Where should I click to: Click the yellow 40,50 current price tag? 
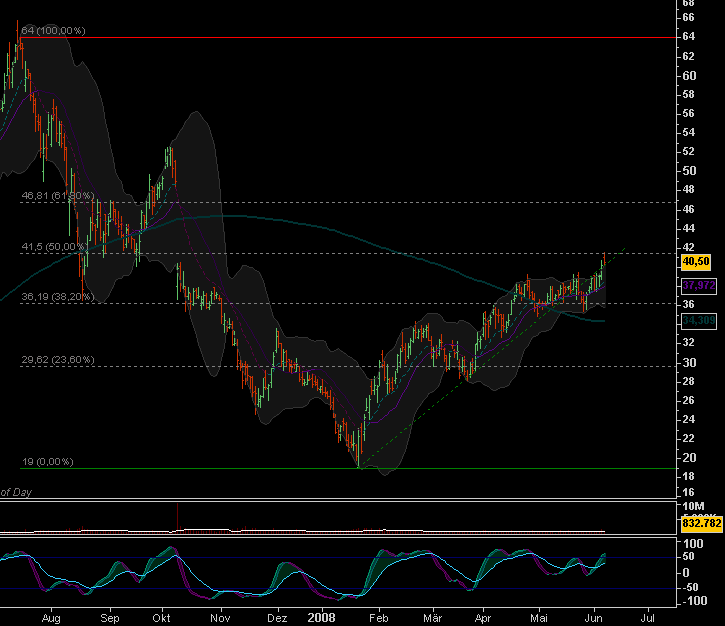(695, 261)
